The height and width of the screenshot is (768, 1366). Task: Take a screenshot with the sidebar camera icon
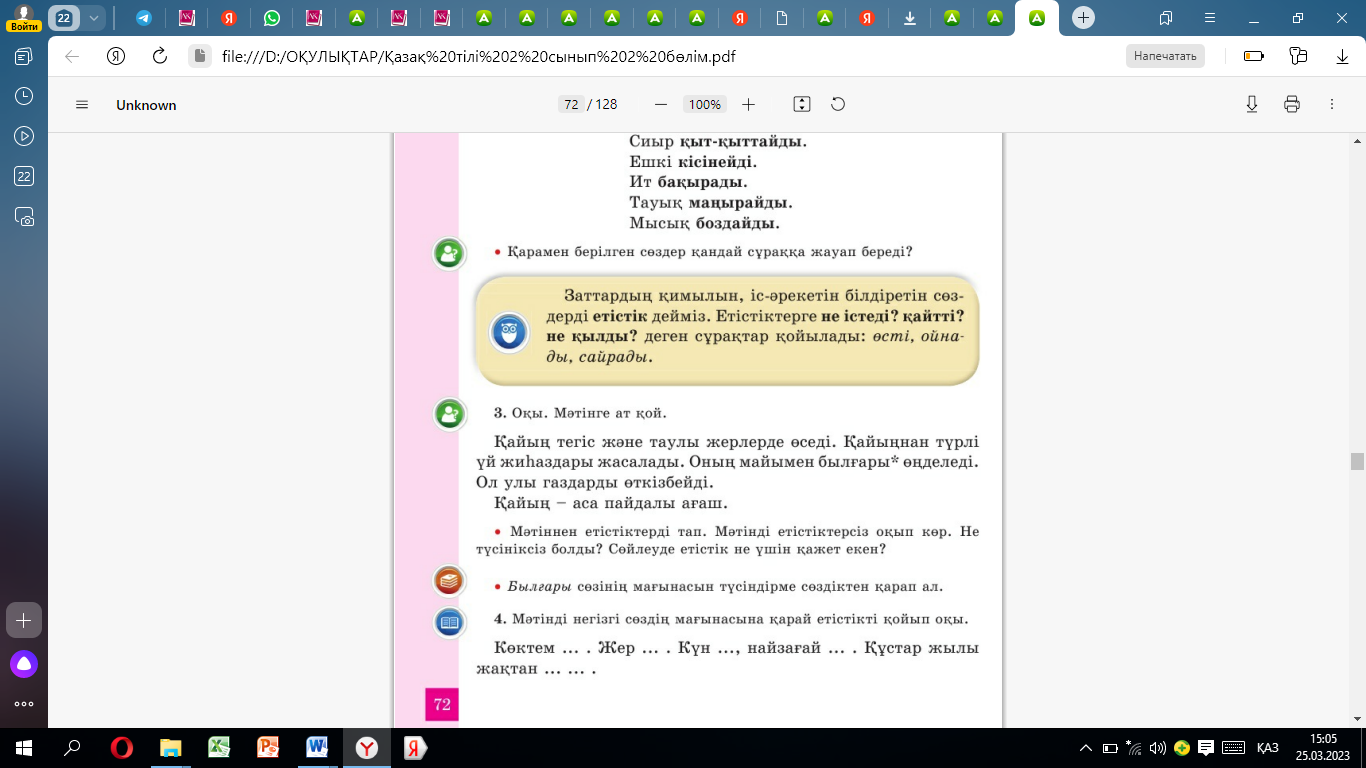click(x=24, y=216)
